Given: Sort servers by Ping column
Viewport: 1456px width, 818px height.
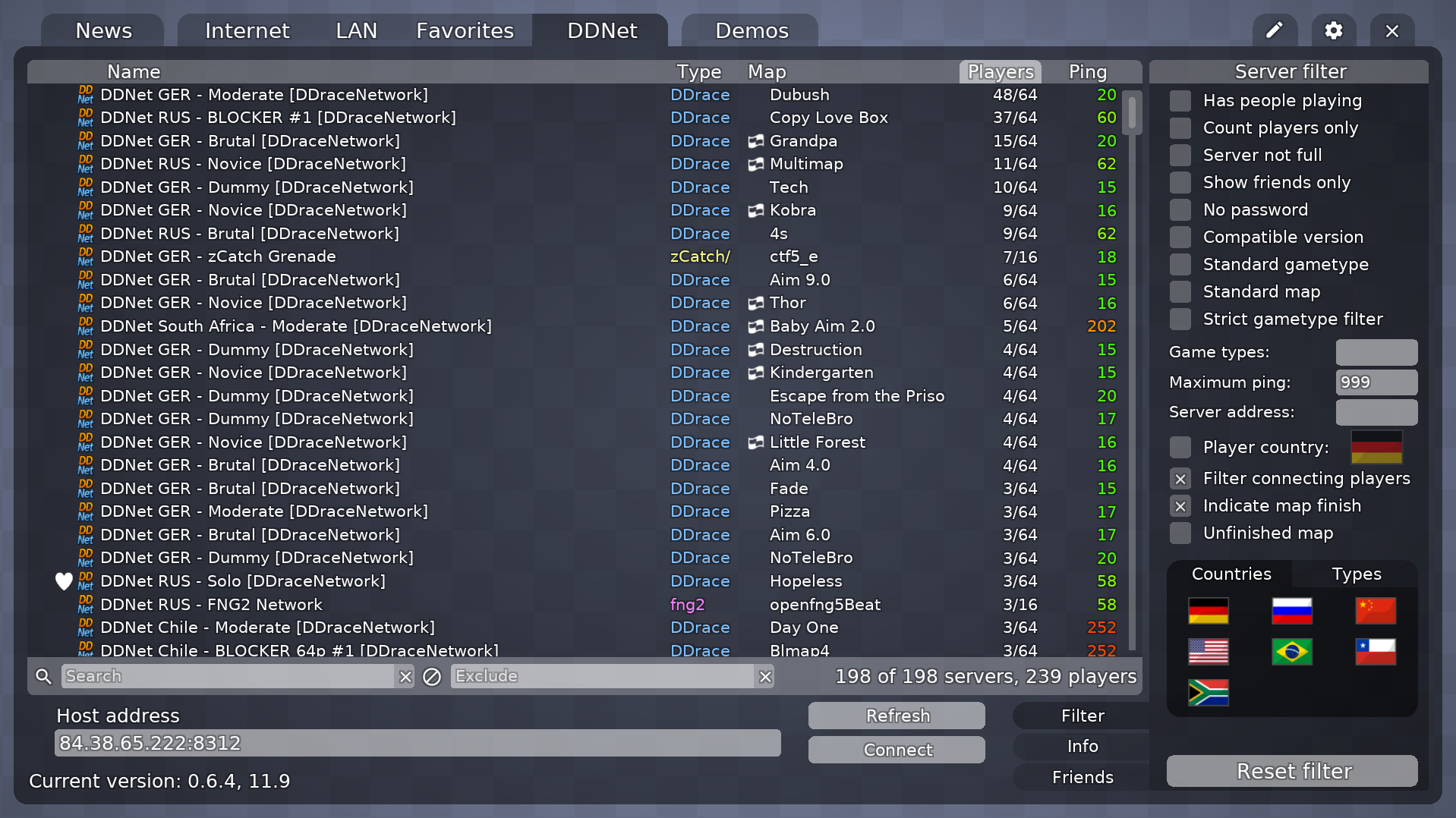Looking at the screenshot, I should point(1087,71).
